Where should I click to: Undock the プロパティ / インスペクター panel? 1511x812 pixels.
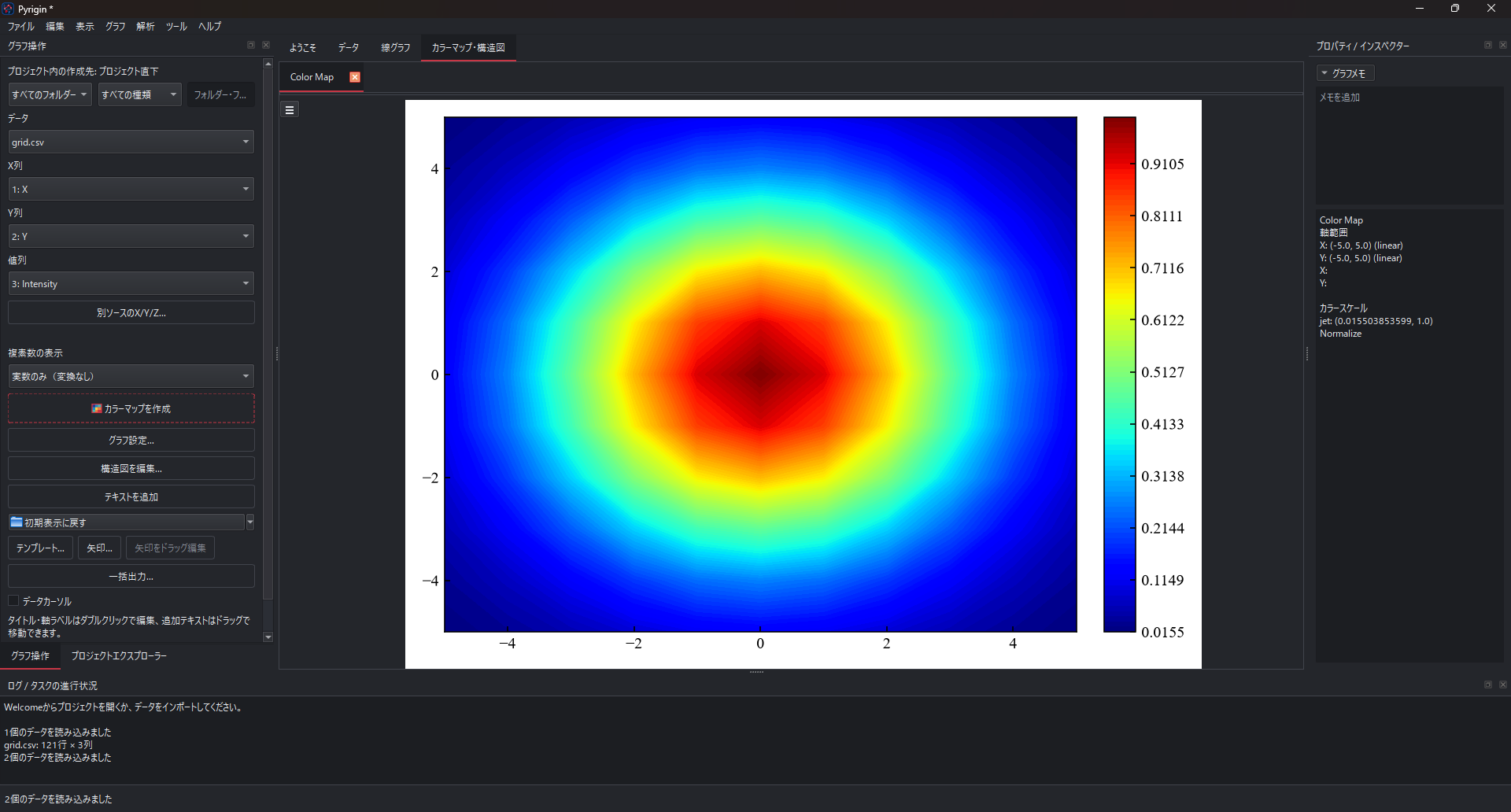1487,46
